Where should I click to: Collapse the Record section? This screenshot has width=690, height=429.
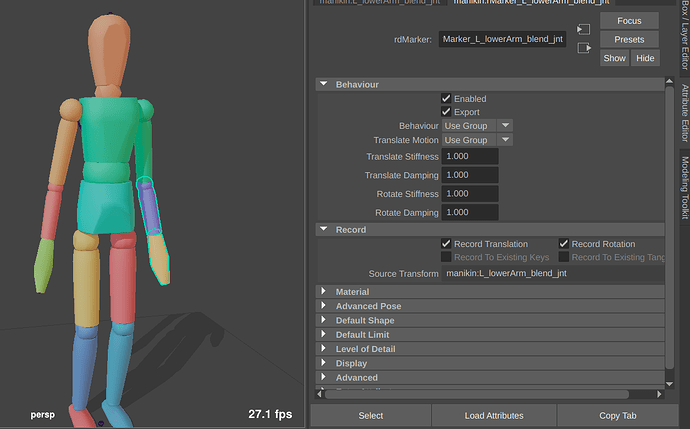click(324, 229)
